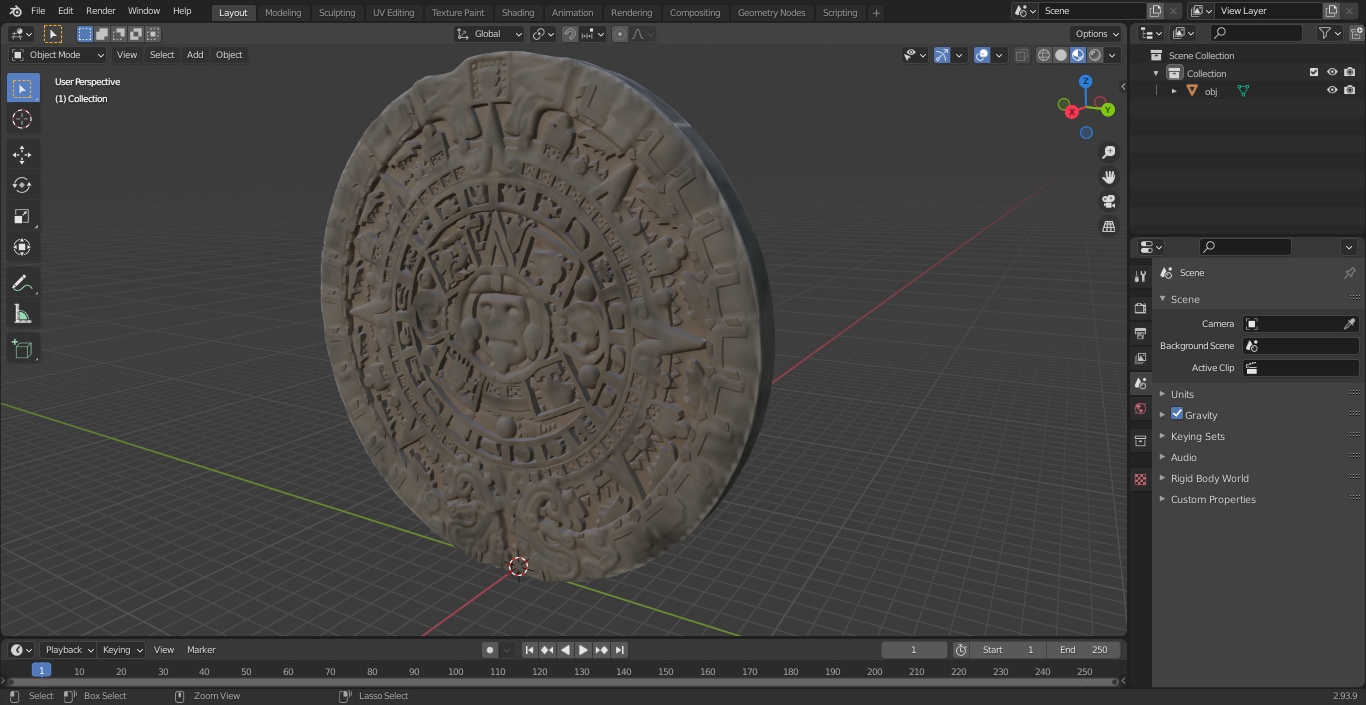1366x705 pixels.
Task: Click the pan view hand icon
Action: (x=1108, y=177)
